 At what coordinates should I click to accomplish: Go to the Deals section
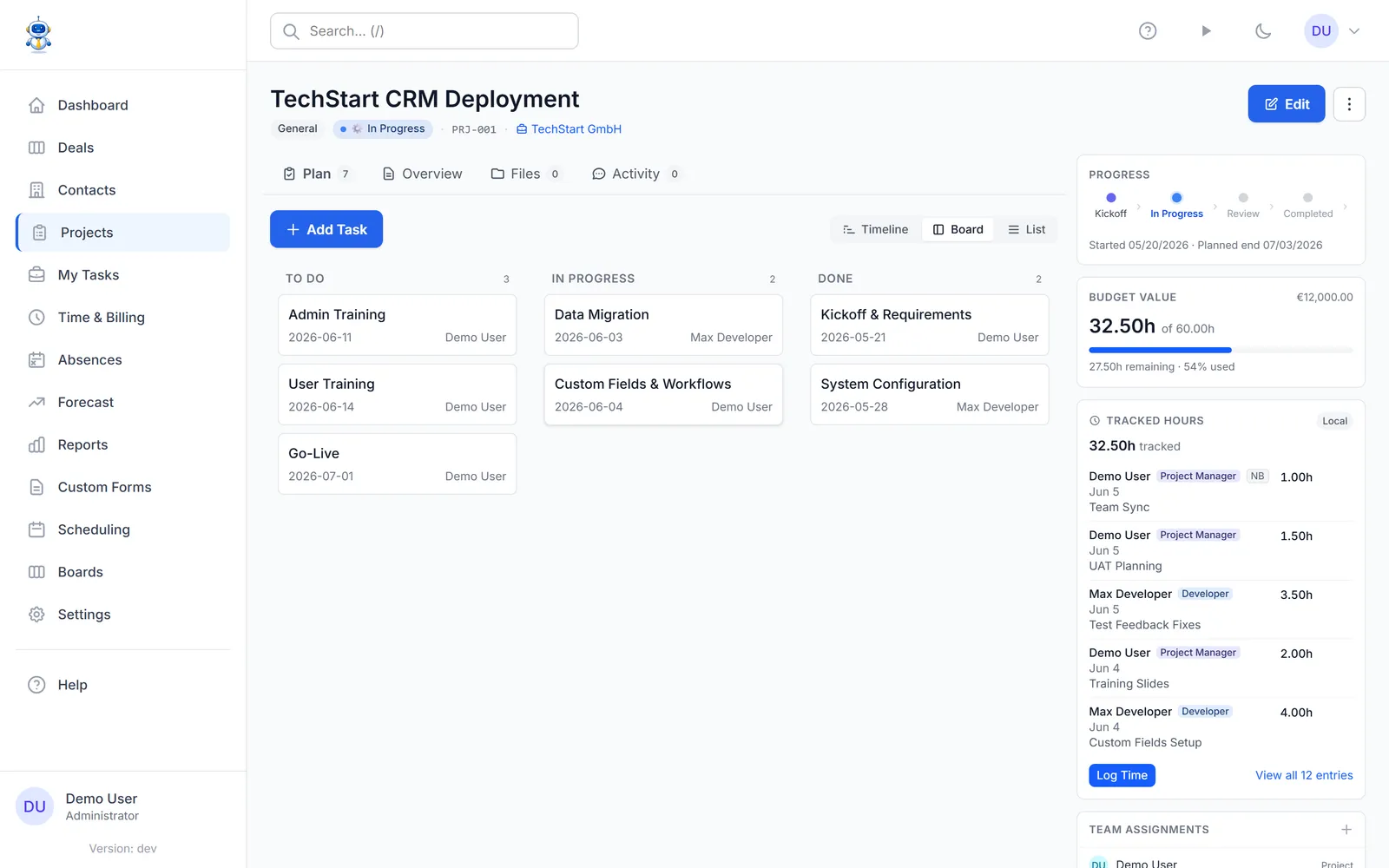point(122,148)
